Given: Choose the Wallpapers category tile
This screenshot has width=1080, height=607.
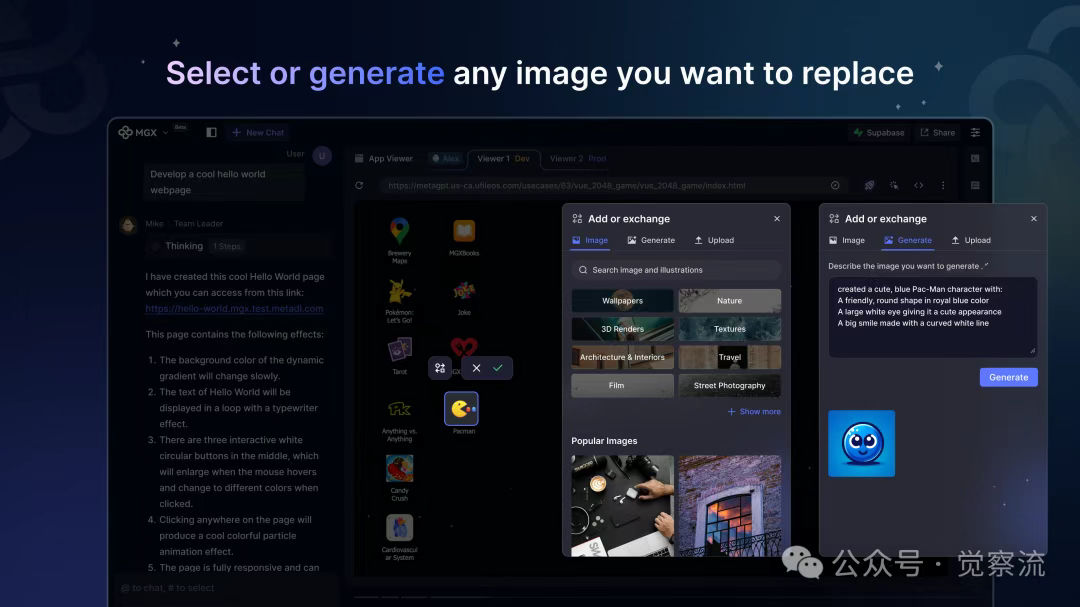Looking at the screenshot, I should click(x=623, y=300).
